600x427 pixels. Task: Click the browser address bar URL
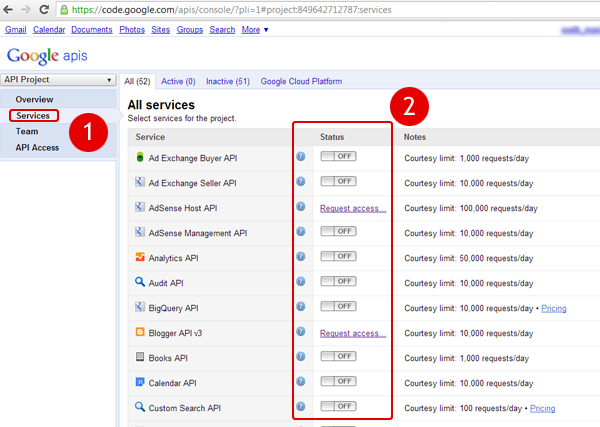point(232,10)
